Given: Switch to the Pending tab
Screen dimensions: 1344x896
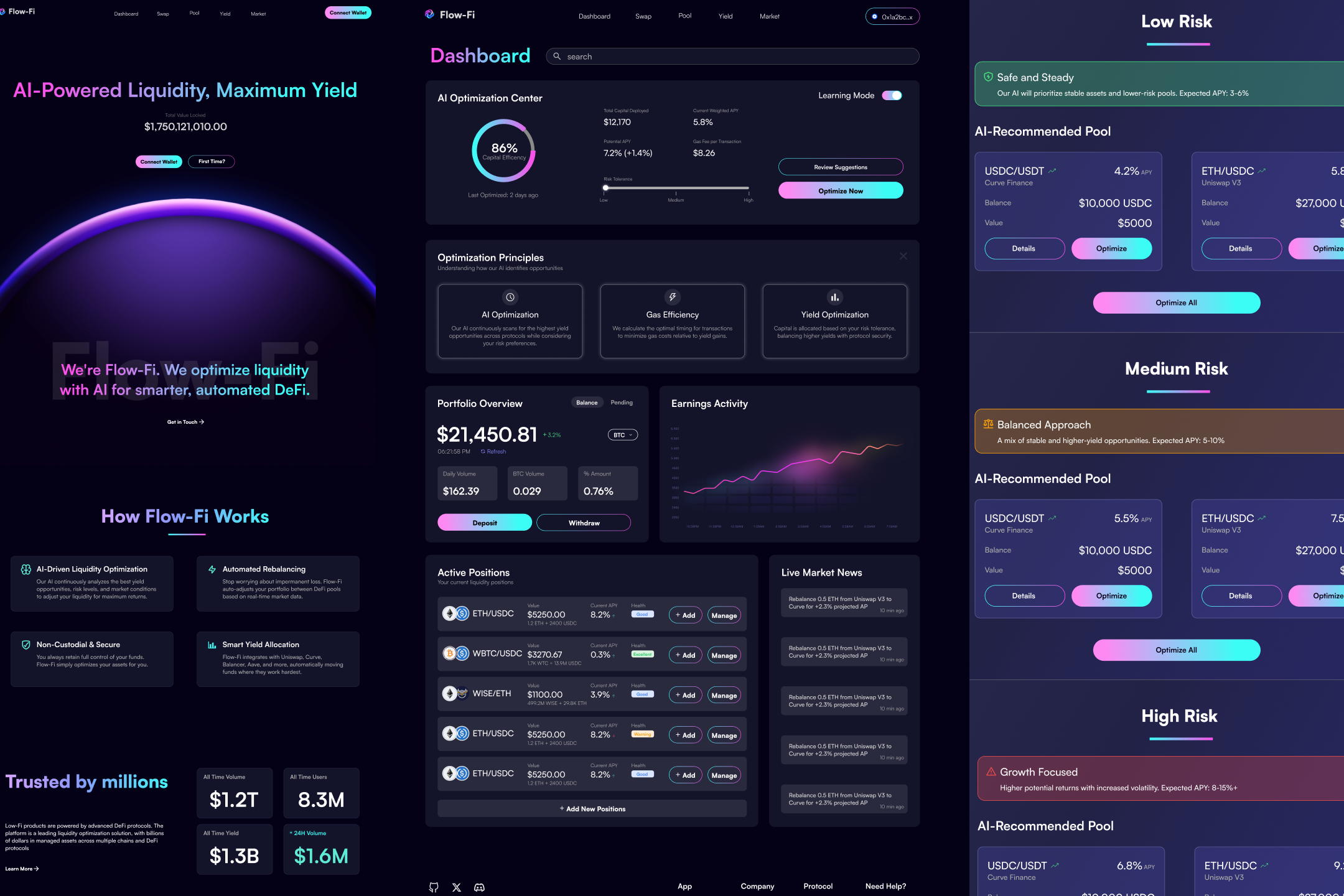Looking at the screenshot, I should pyautogui.click(x=621, y=403).
